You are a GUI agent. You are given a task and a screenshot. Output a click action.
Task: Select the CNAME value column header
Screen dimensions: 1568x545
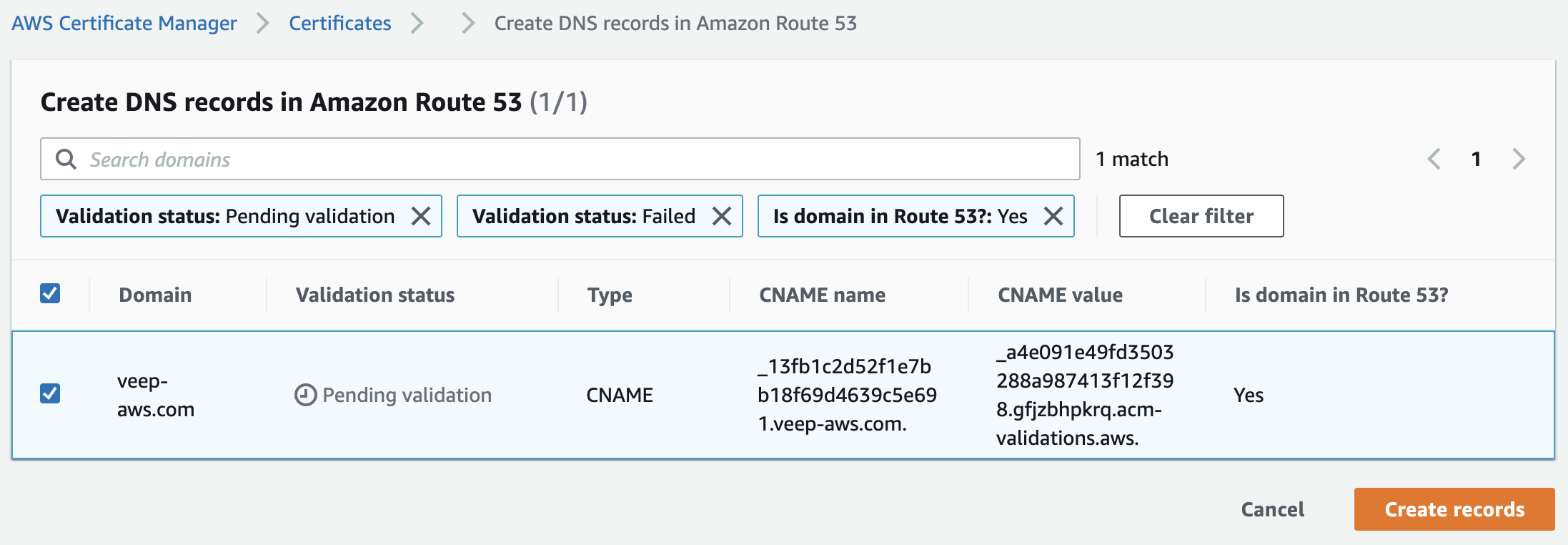pyautogui.click(x=1059, y=294)
